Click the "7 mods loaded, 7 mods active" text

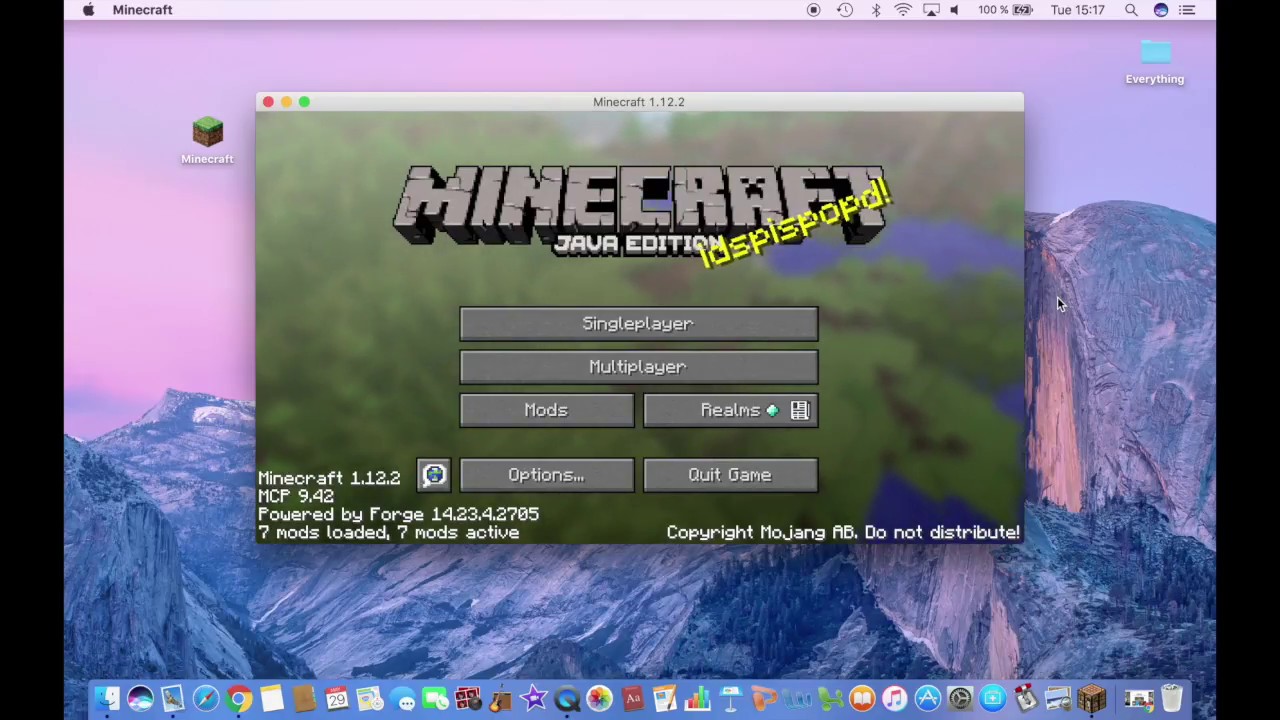coord(388,533)
